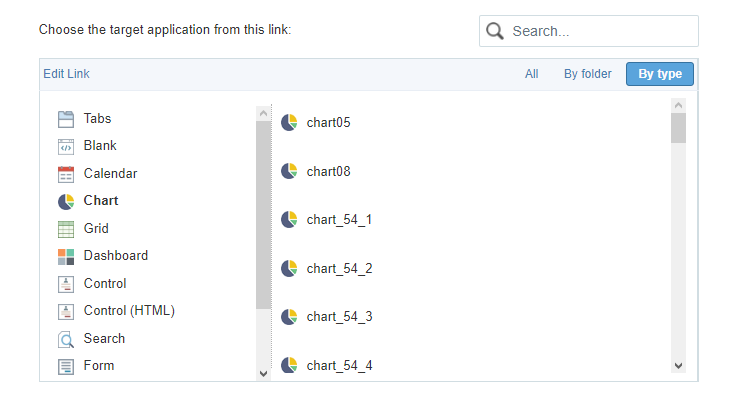The width and height of the screenshot is (756, 413).
Task: Open the Edit Link label
Action: (66, 74)
